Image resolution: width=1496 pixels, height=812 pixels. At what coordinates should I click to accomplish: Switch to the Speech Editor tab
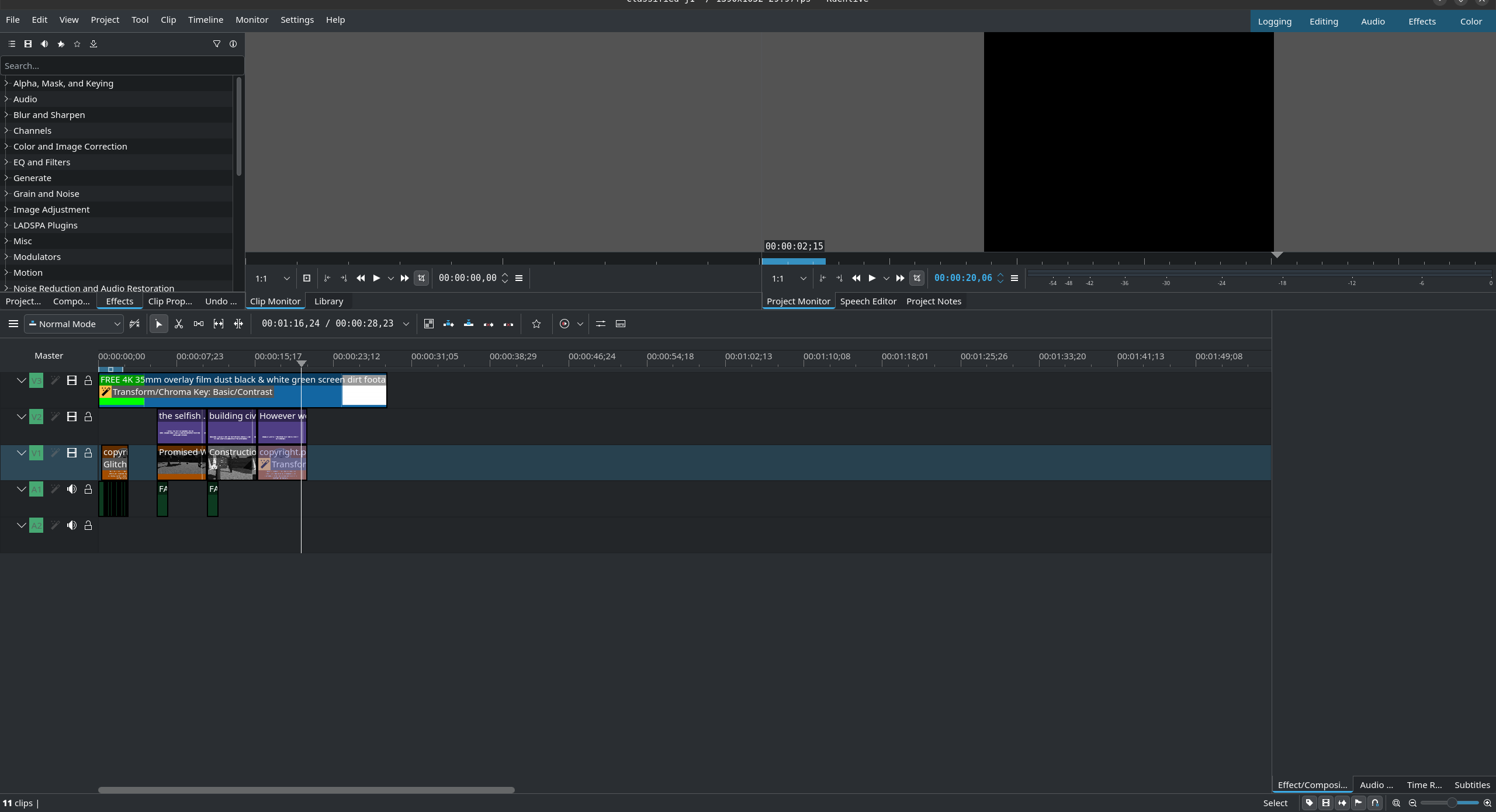pos(868,301)
